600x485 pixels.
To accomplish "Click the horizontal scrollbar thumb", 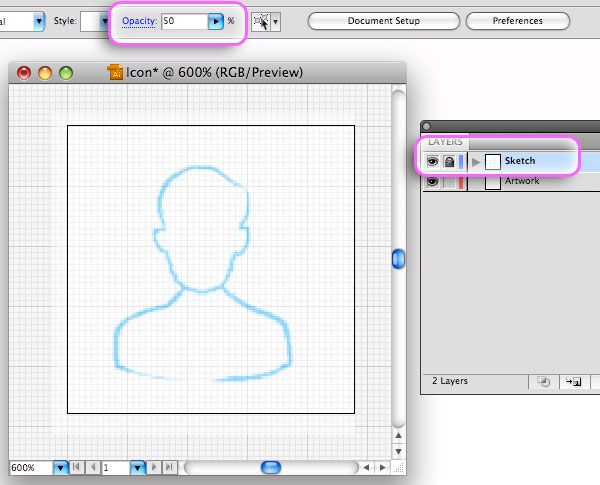I will tap(271, 467).
